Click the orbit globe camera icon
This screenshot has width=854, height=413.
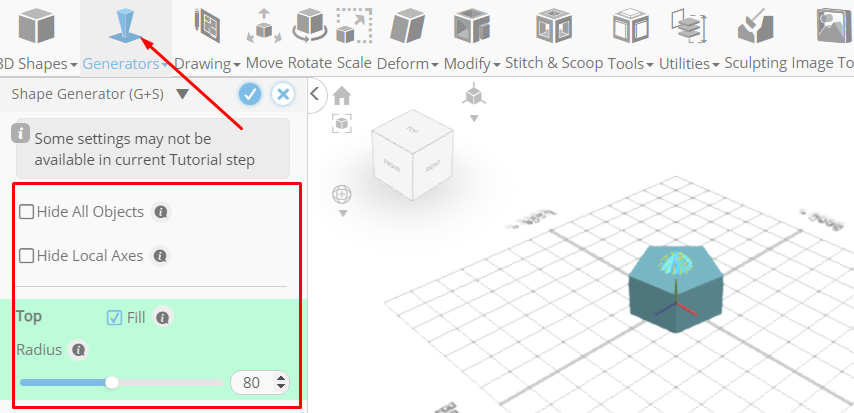pyautogui.click(x=341, y=195)
